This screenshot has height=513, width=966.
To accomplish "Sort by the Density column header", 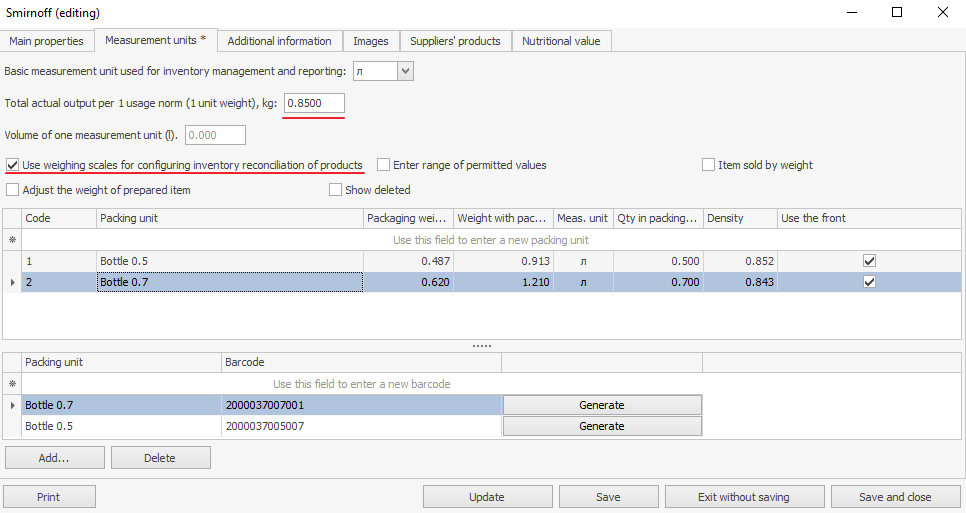I will 739,218.
